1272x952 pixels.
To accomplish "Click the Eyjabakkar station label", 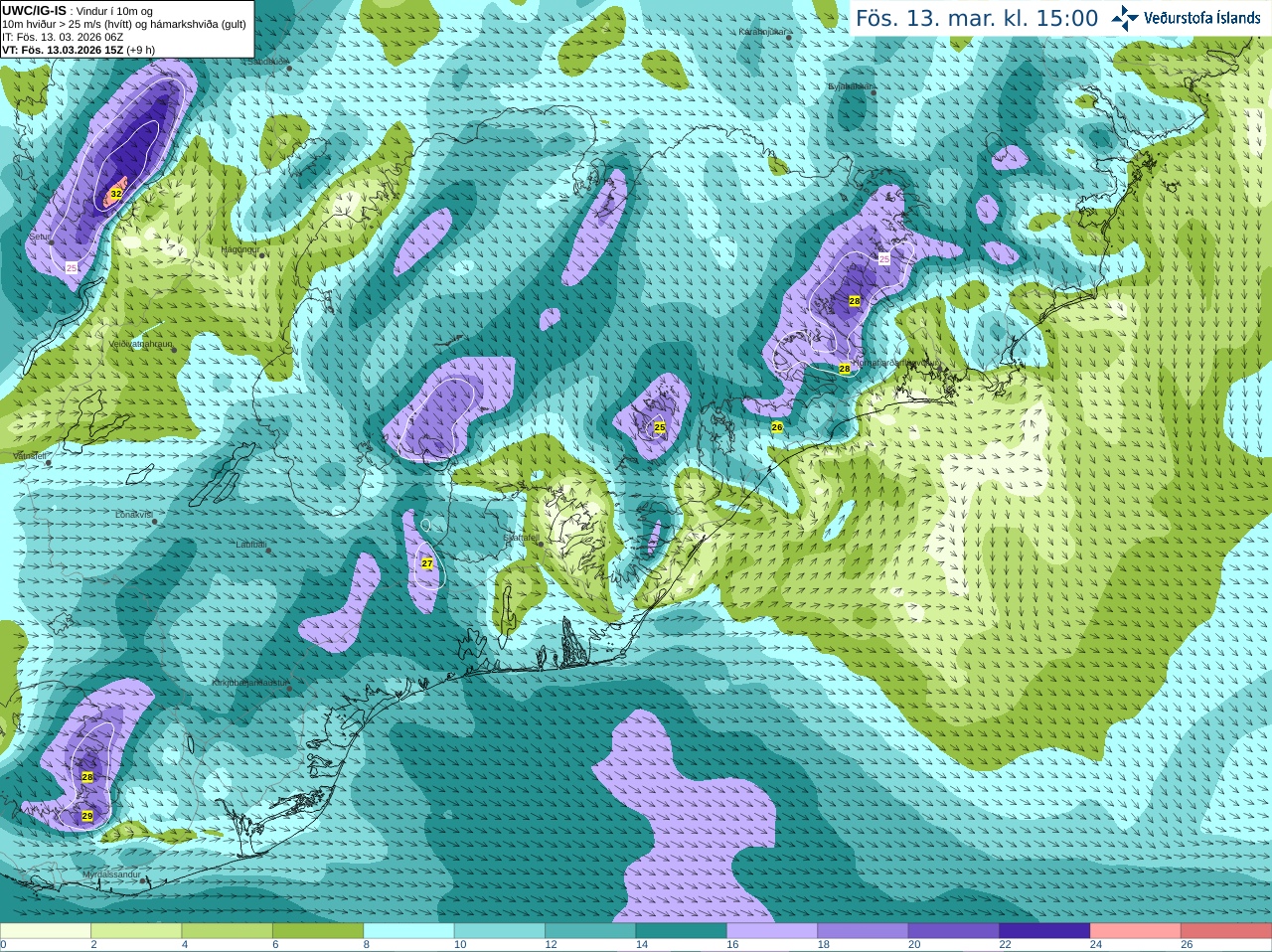I will (850, 86).
